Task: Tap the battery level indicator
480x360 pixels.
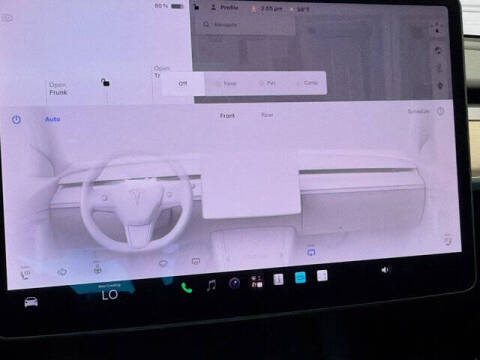Action: coord(169,6)
